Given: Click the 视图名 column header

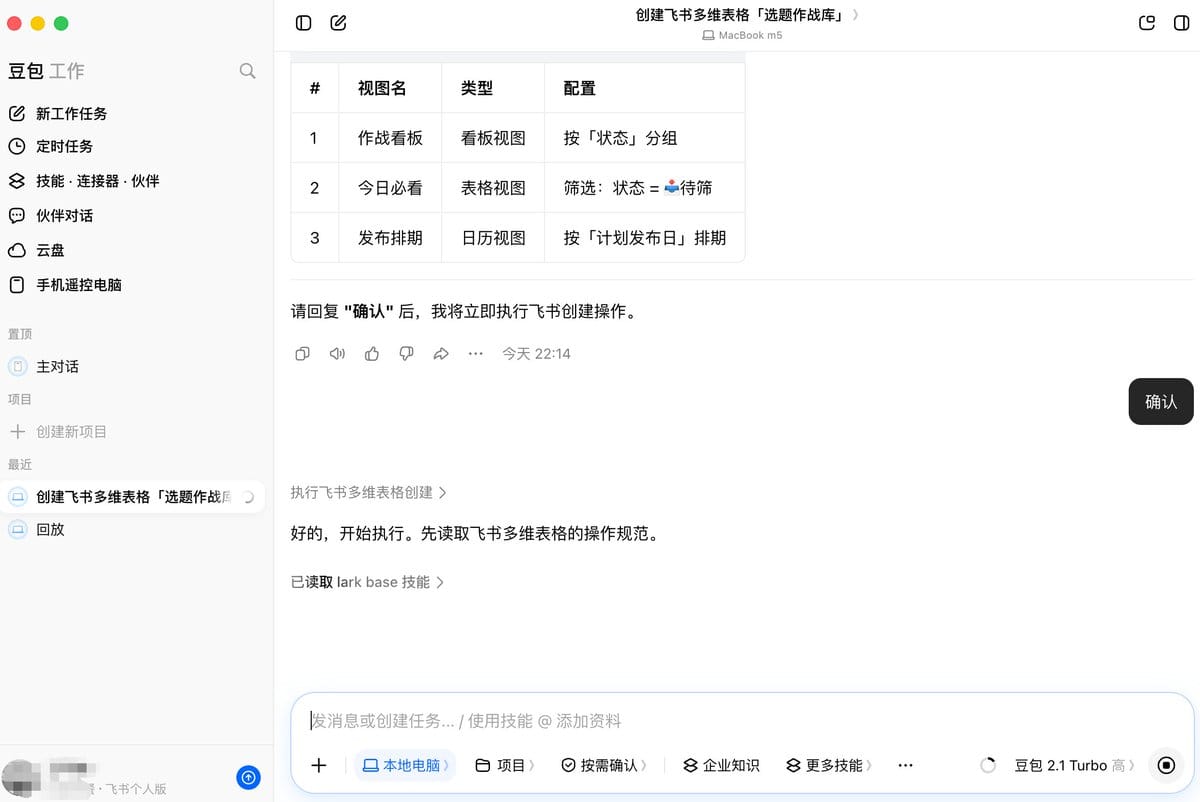Looking at the screenshot, I should coord(390,88).
